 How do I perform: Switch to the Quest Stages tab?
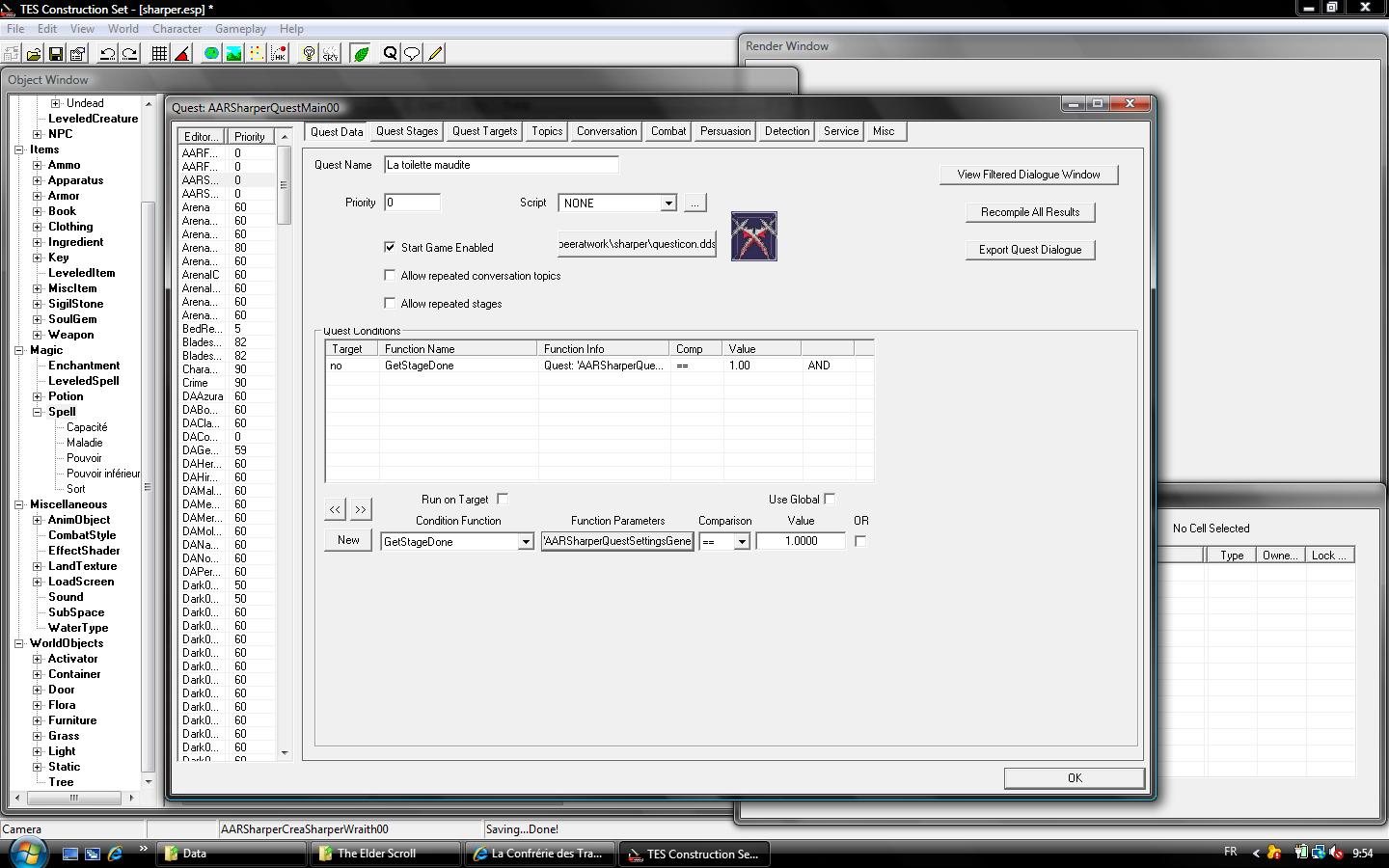(406, 131)
